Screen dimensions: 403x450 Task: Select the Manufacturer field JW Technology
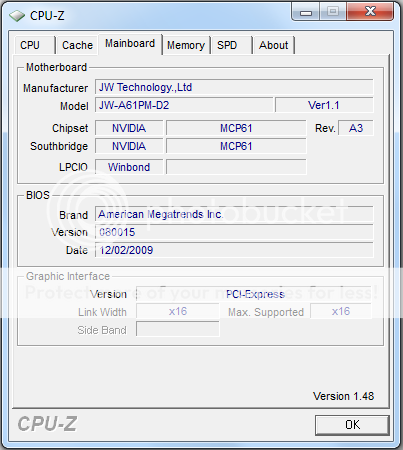point(234,87)
